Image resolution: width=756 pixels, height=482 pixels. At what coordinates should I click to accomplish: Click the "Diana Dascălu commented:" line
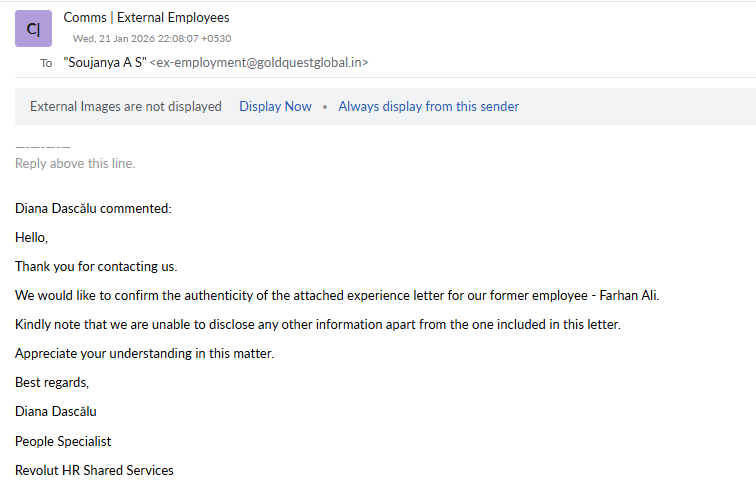(93, 209)
